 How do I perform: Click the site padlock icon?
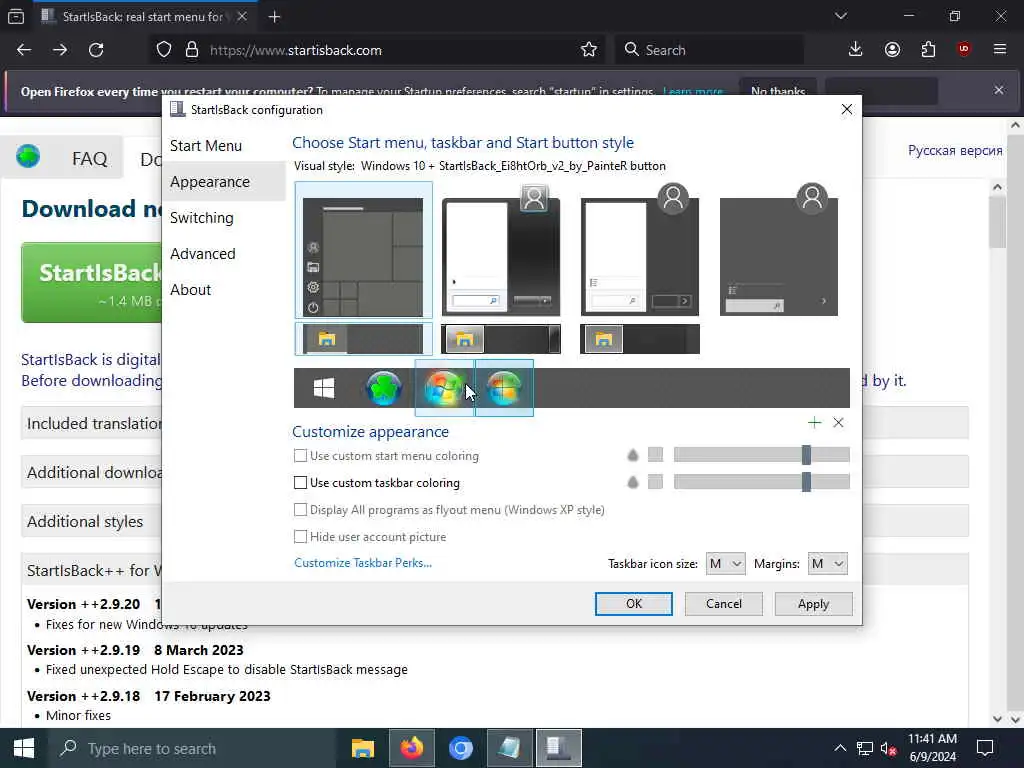(192, 50)
